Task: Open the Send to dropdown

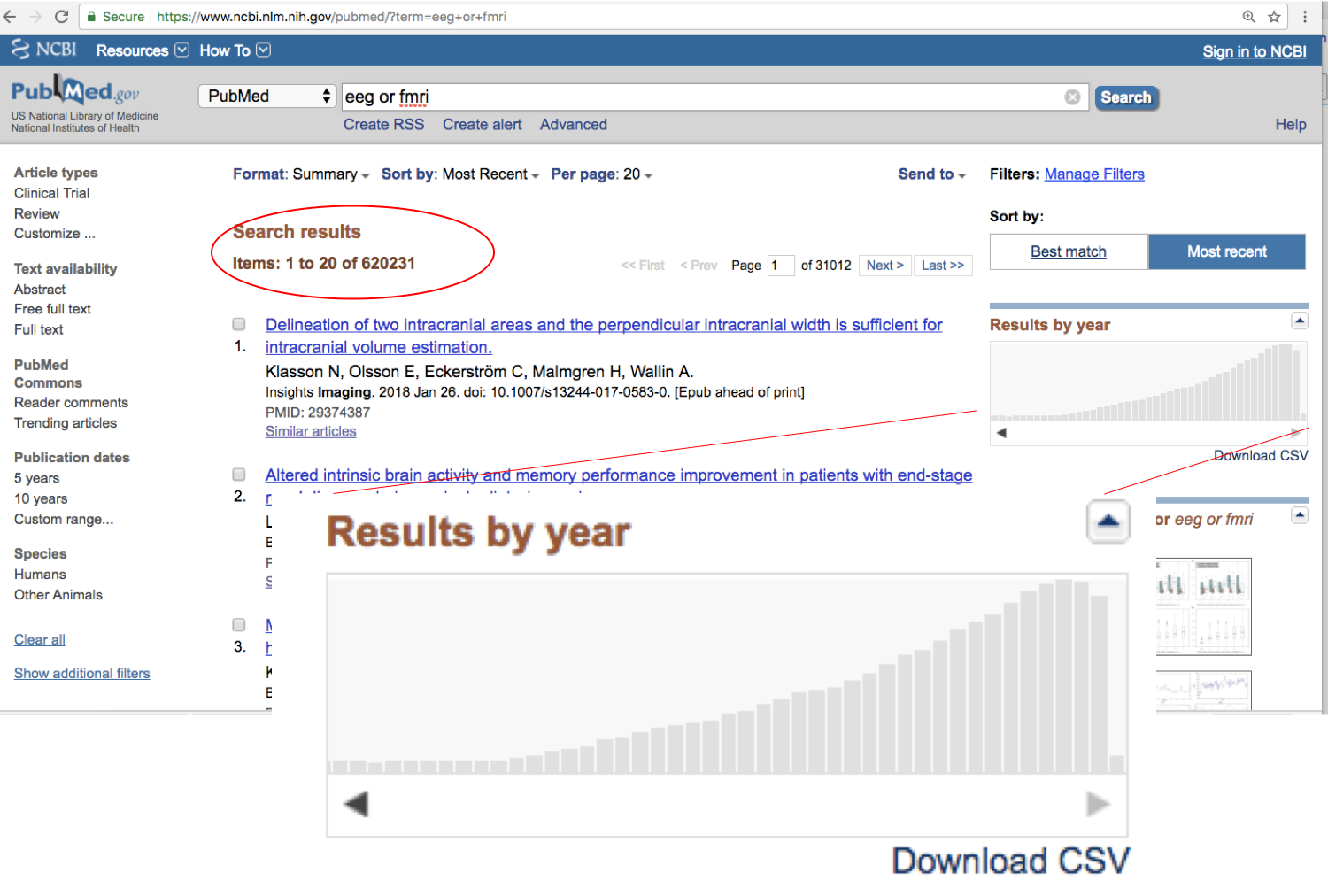Action: tap(932, 174)
